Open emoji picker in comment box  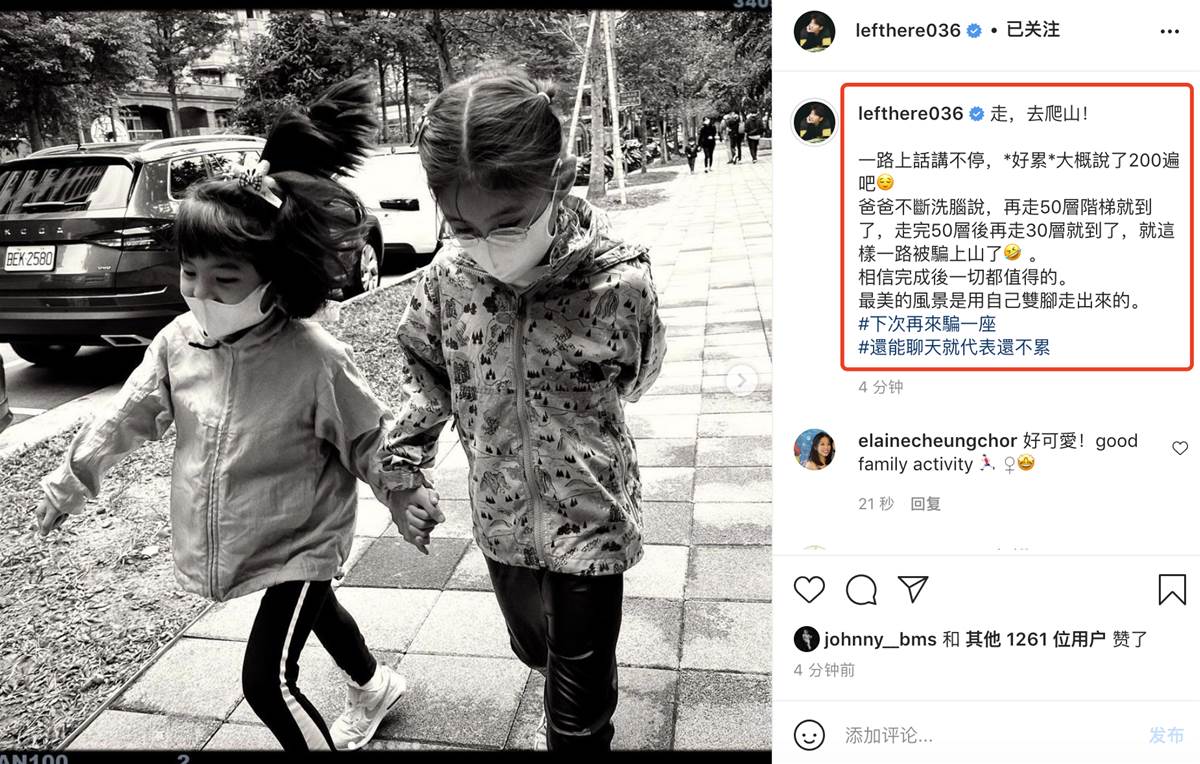(809, 735)
